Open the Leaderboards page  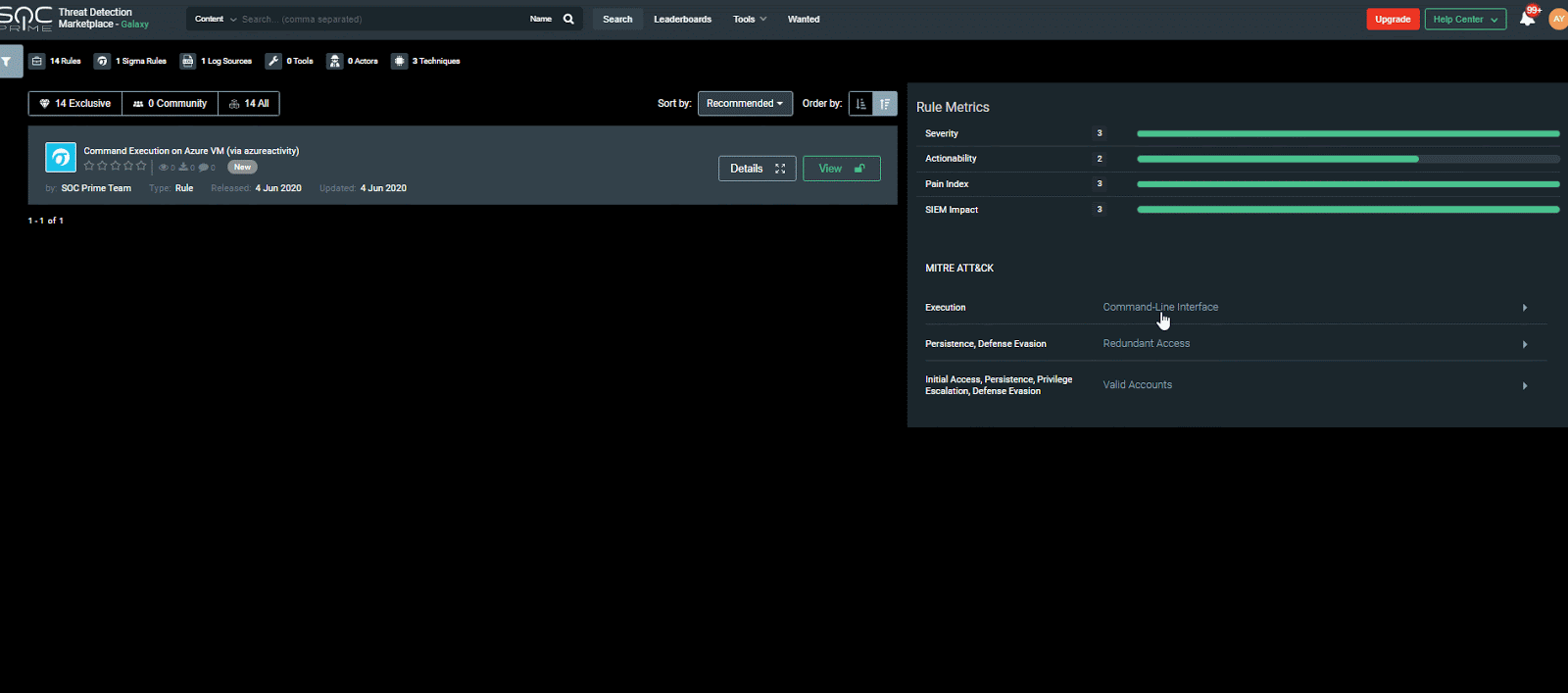[x=683, y=19]
